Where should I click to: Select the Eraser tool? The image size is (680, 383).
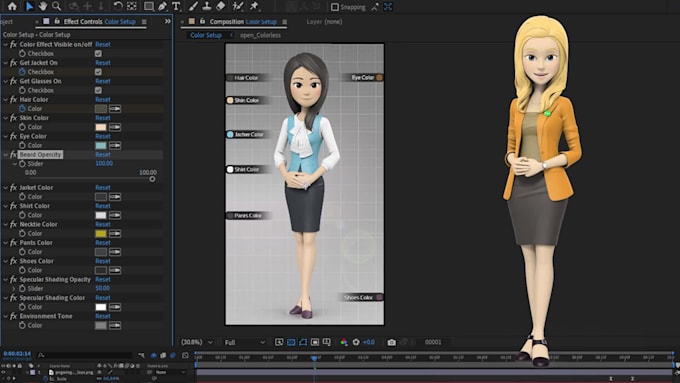pos(220,6)
